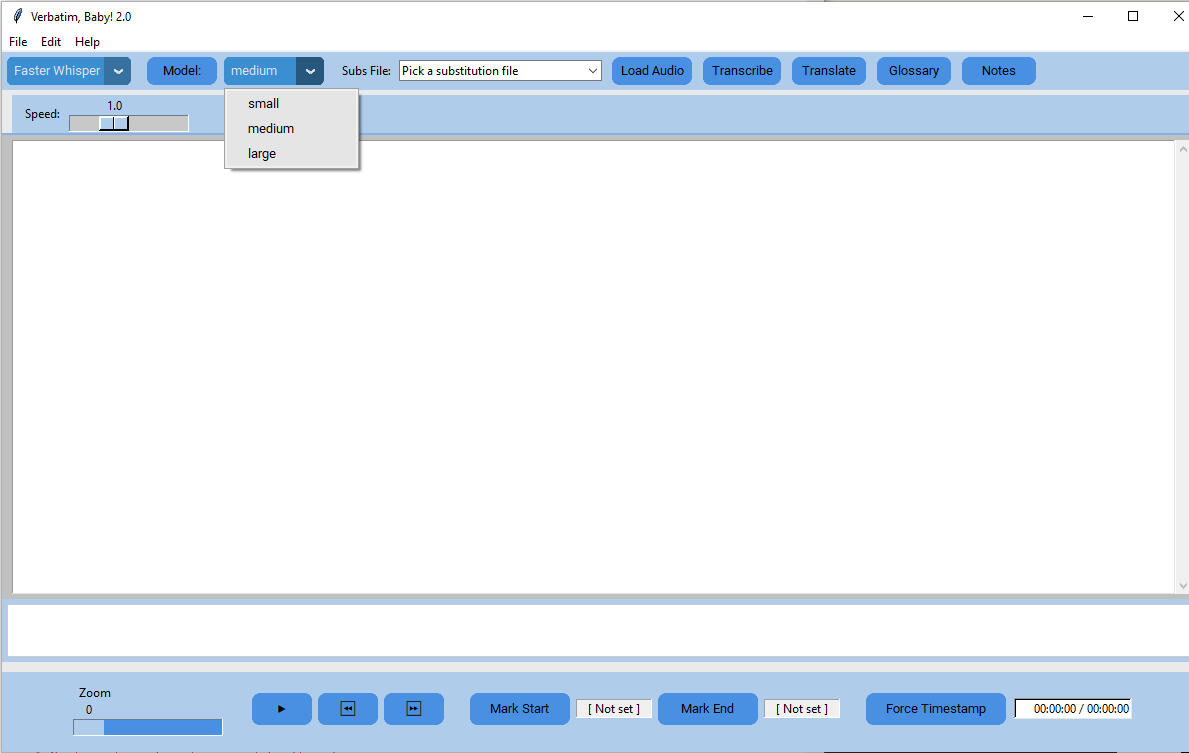This screenshot has height=753, width=1189.
Task: Open the Help menu
Action: tap(87, 42)
